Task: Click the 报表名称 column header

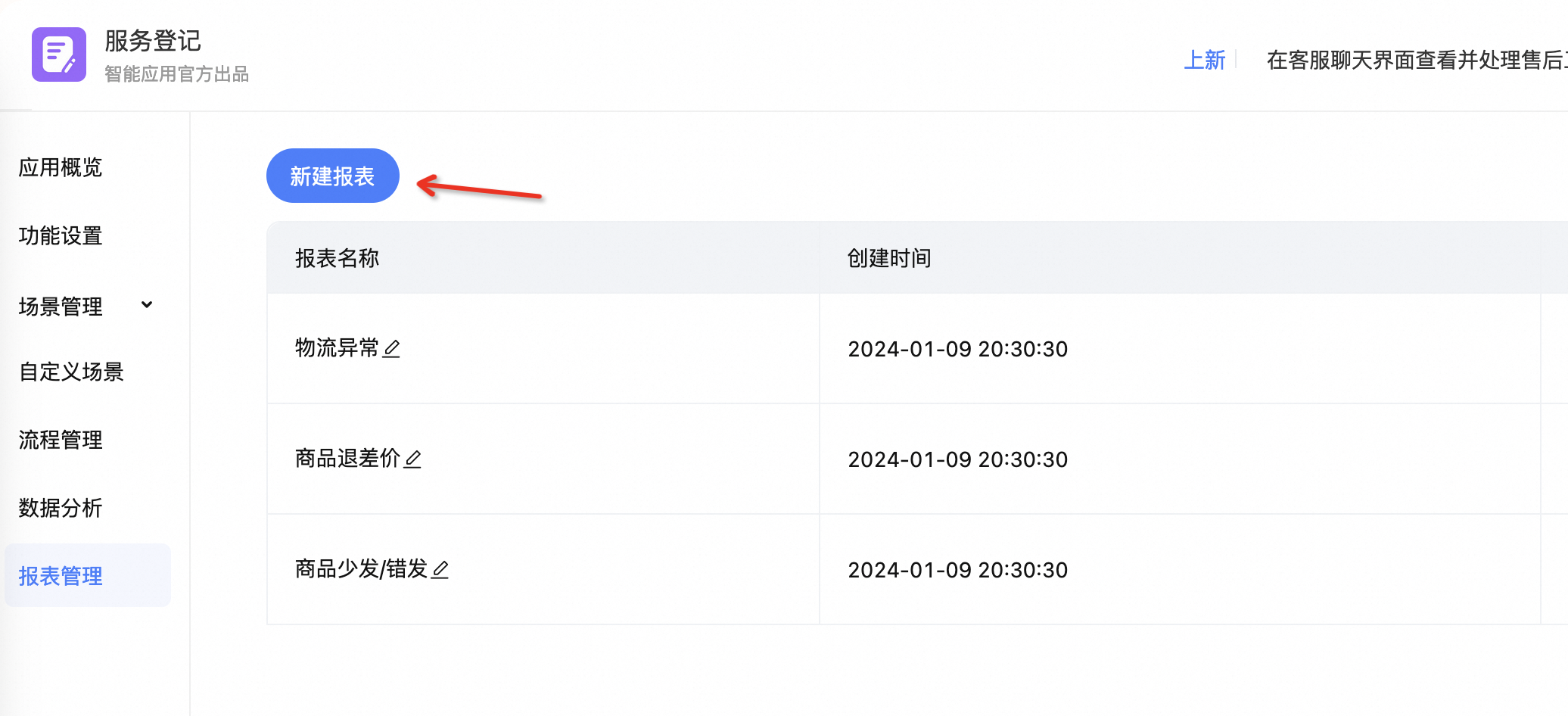Action: click(337, 258)
